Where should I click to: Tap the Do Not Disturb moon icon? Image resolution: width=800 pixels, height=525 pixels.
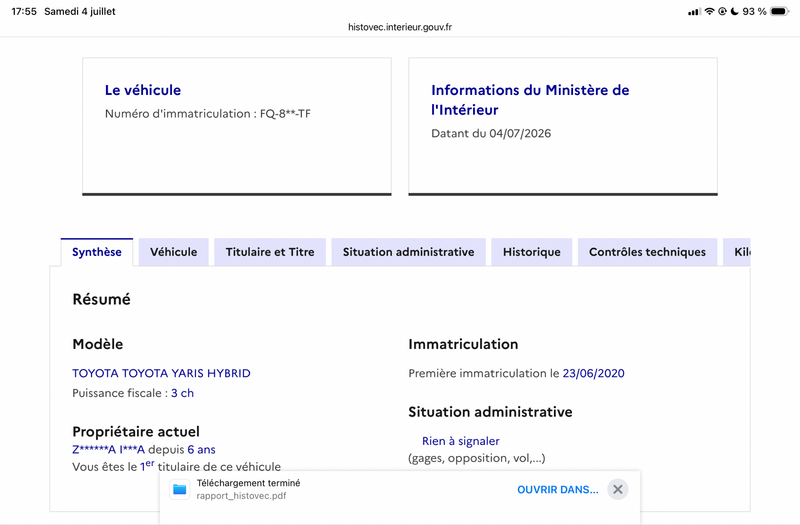[734, 11]
